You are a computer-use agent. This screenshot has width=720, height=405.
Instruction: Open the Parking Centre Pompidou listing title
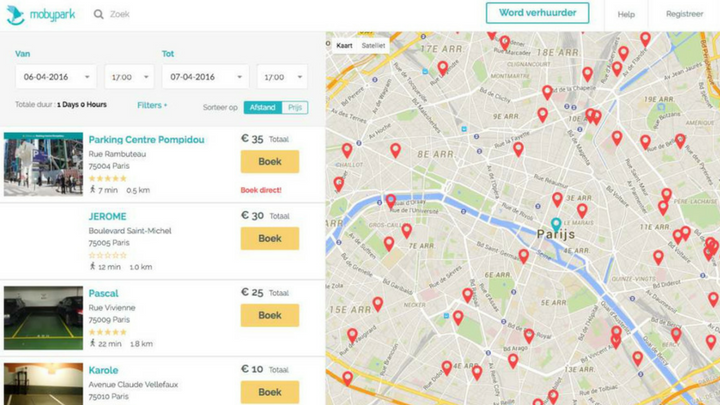(x=146, y=140)
